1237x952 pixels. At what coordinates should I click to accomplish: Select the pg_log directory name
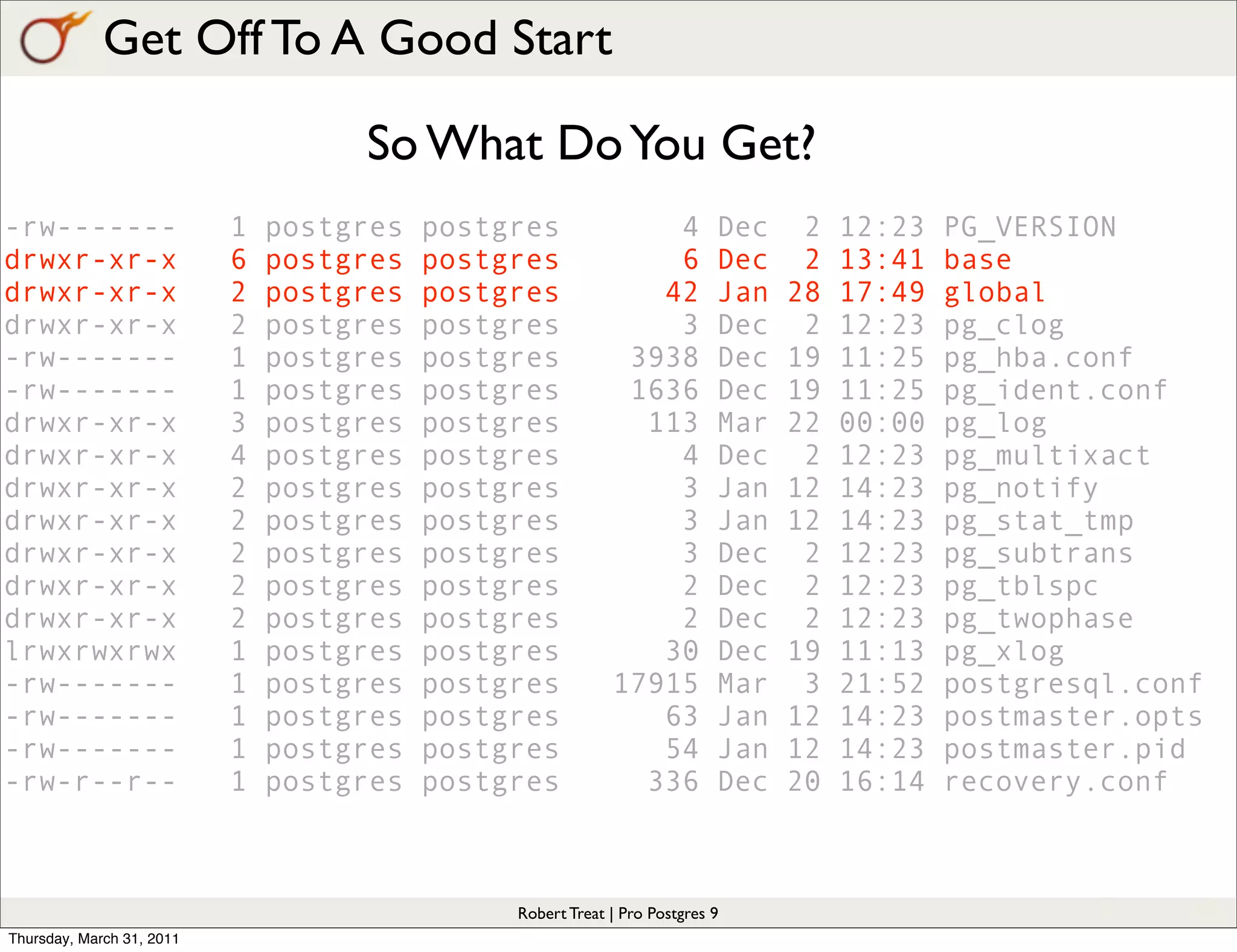click(x=995, y=423)
